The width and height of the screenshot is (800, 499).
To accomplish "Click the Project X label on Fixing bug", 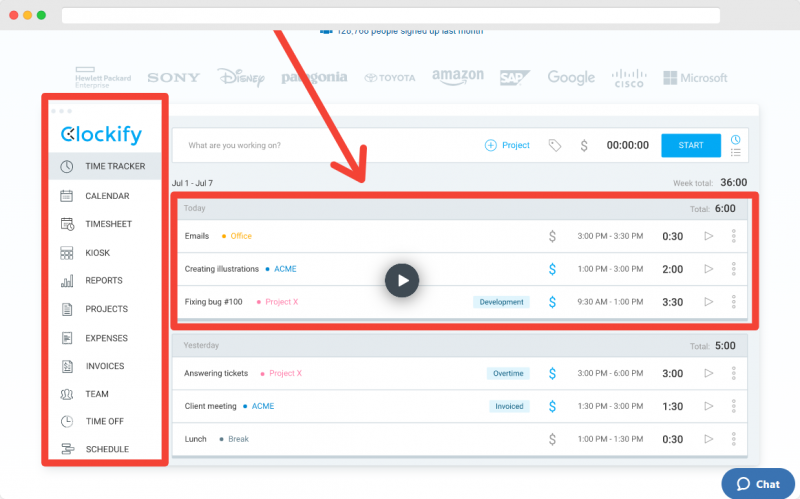I will pyautogui.click(x=282, y=302).
